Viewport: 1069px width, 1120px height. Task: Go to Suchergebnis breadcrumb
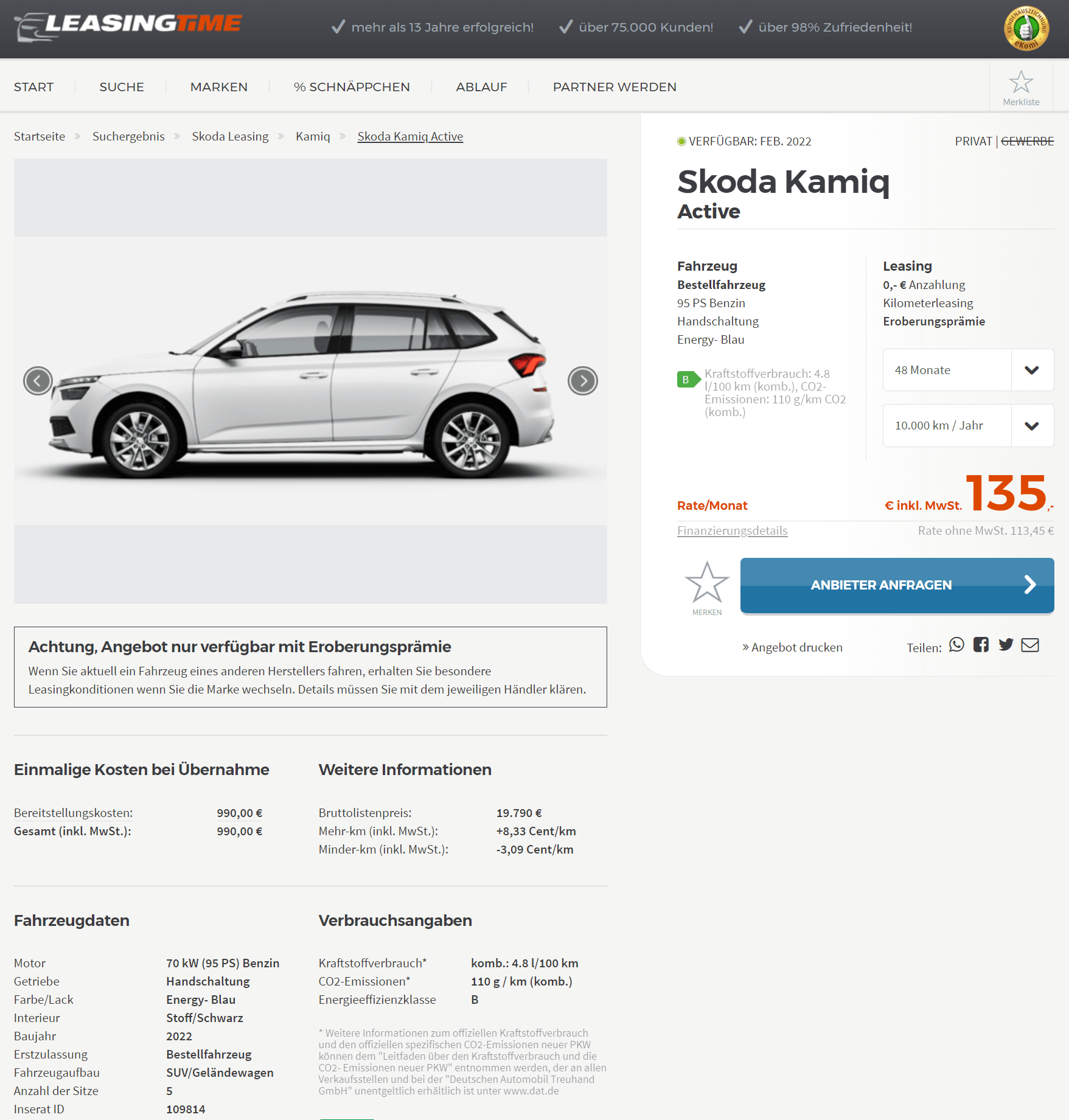click(x=128, y=136)
